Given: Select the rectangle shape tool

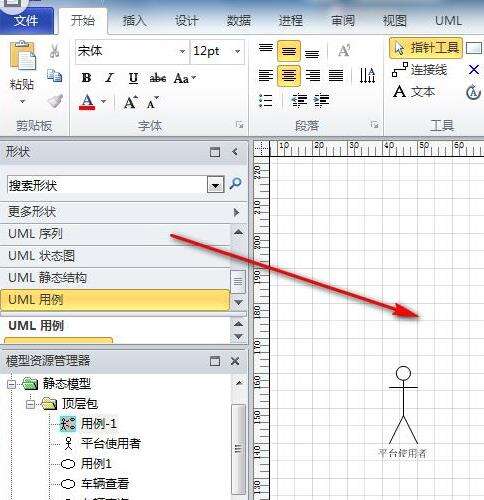Looking at the screenshot, I should [x=474, y=48].
